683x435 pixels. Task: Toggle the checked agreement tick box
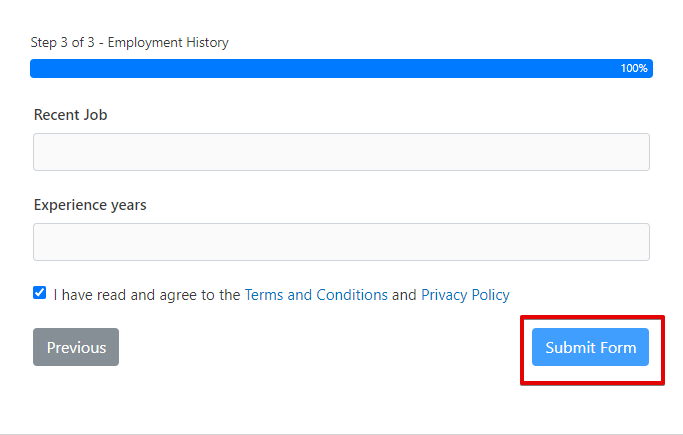[39, 293]
